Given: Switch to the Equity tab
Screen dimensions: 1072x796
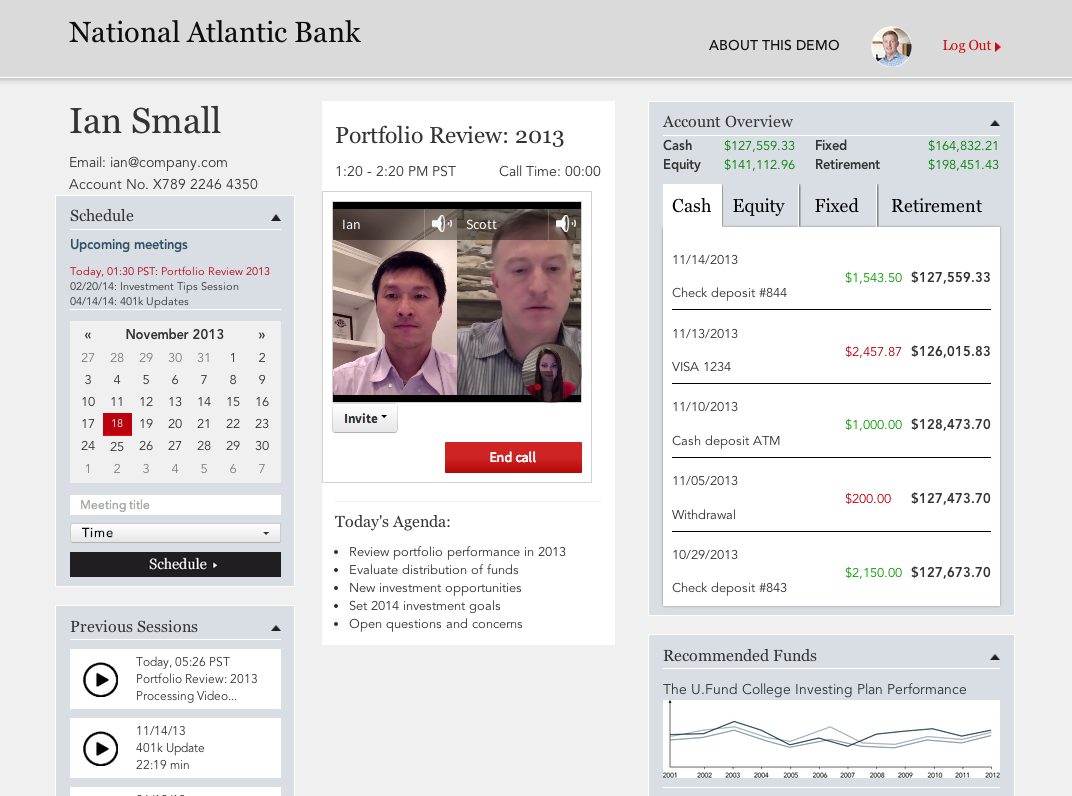Looking at the screenshot, I should (759, 206).
